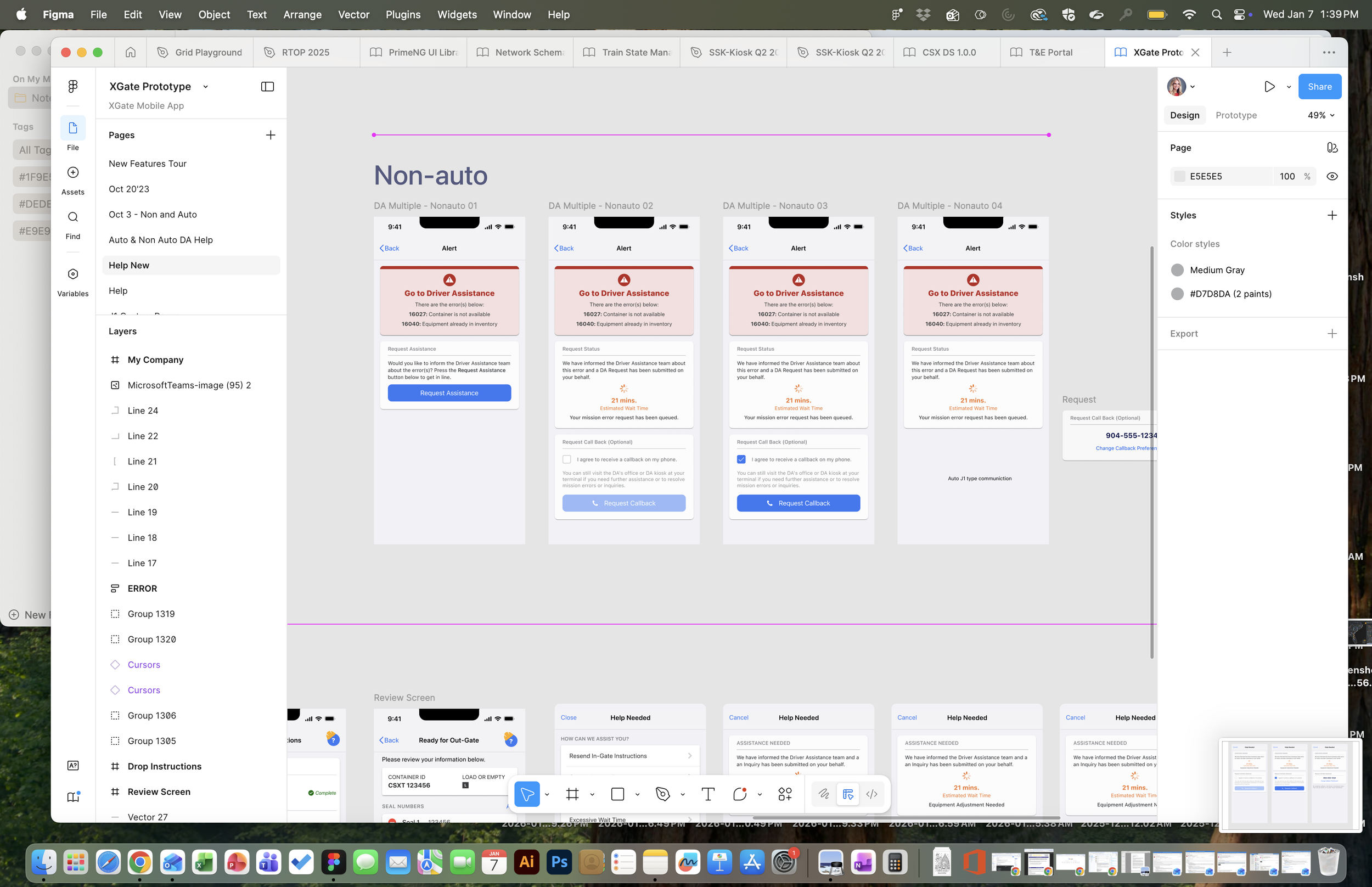Image resolution: width=1372 pixels, height=887 pixels.
Task: Open the Arrange menu
Action: coord(302,14)
